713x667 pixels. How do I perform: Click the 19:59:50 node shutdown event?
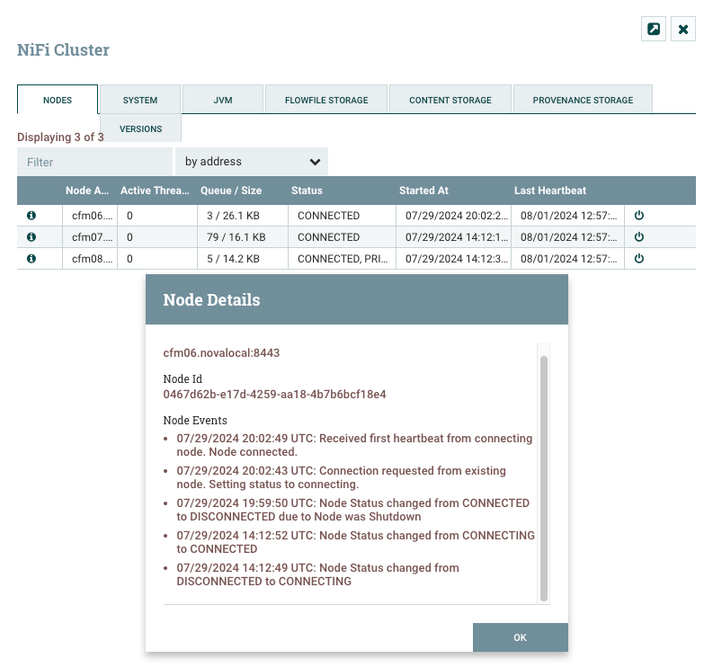353,510
